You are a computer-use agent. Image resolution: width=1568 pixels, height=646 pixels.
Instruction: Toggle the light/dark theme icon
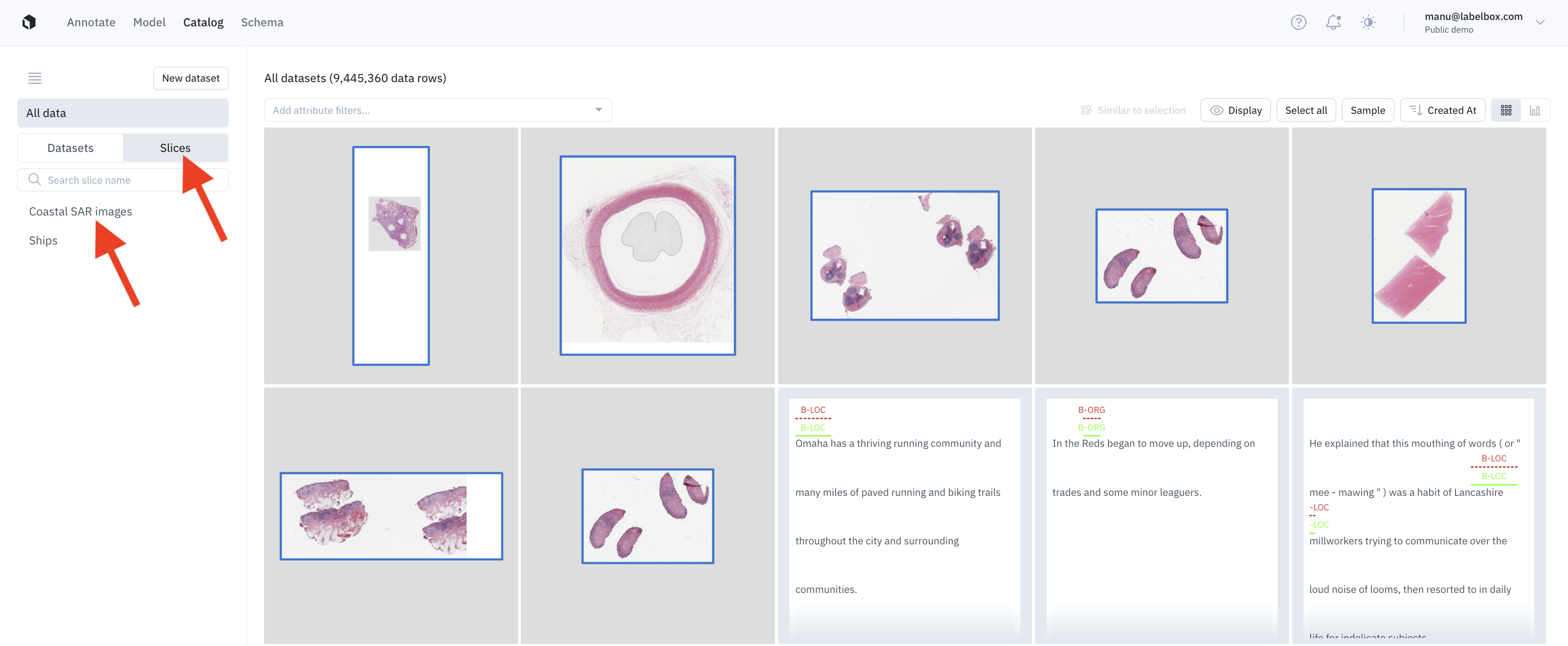[x=1368, y=23]
